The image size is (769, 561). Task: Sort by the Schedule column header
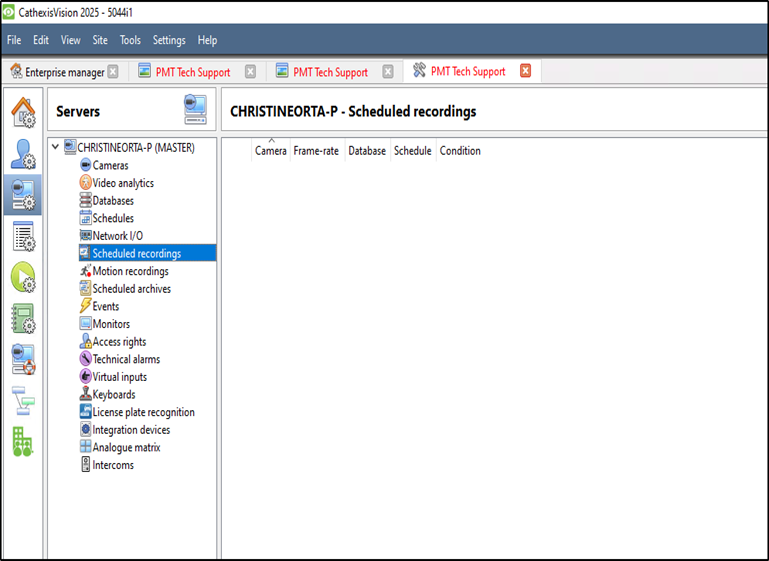tap(412, 151)
